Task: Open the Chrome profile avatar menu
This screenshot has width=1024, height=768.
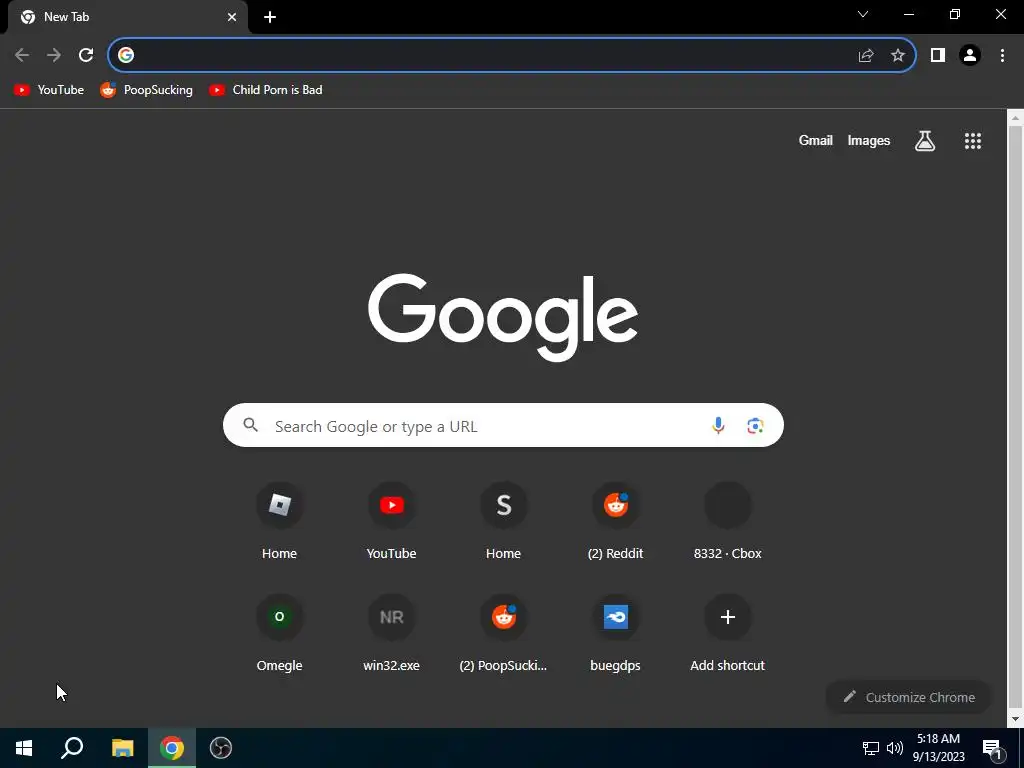Action: [x=970, y=56]
